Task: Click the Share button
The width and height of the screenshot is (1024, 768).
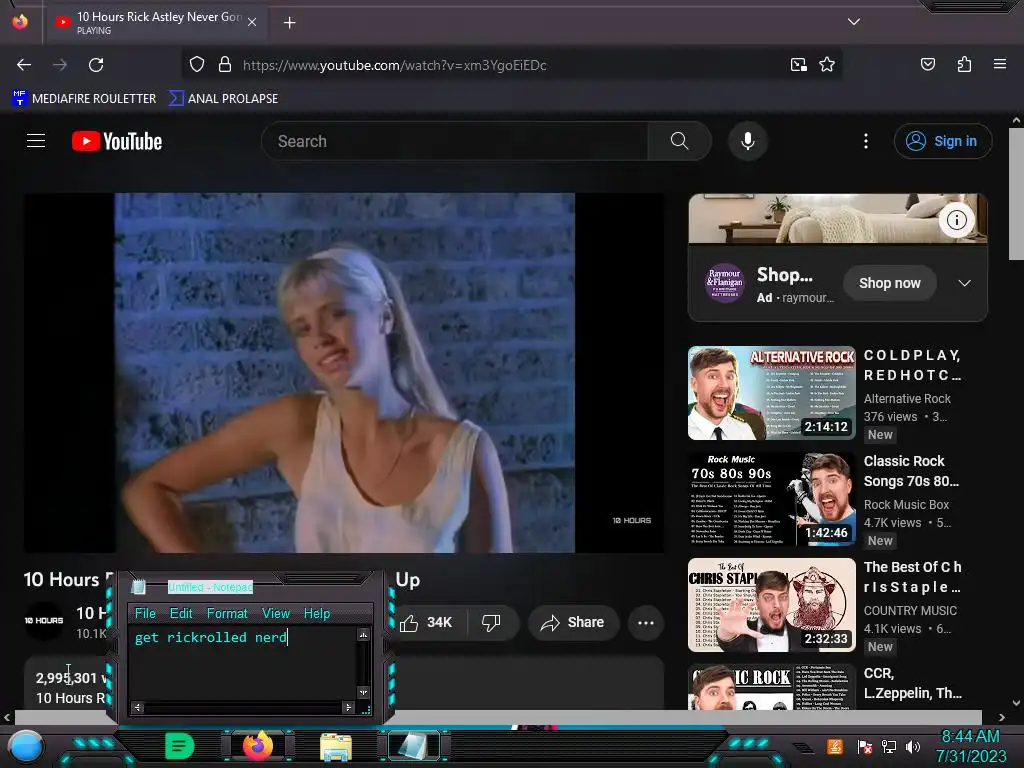Action: 572,622
